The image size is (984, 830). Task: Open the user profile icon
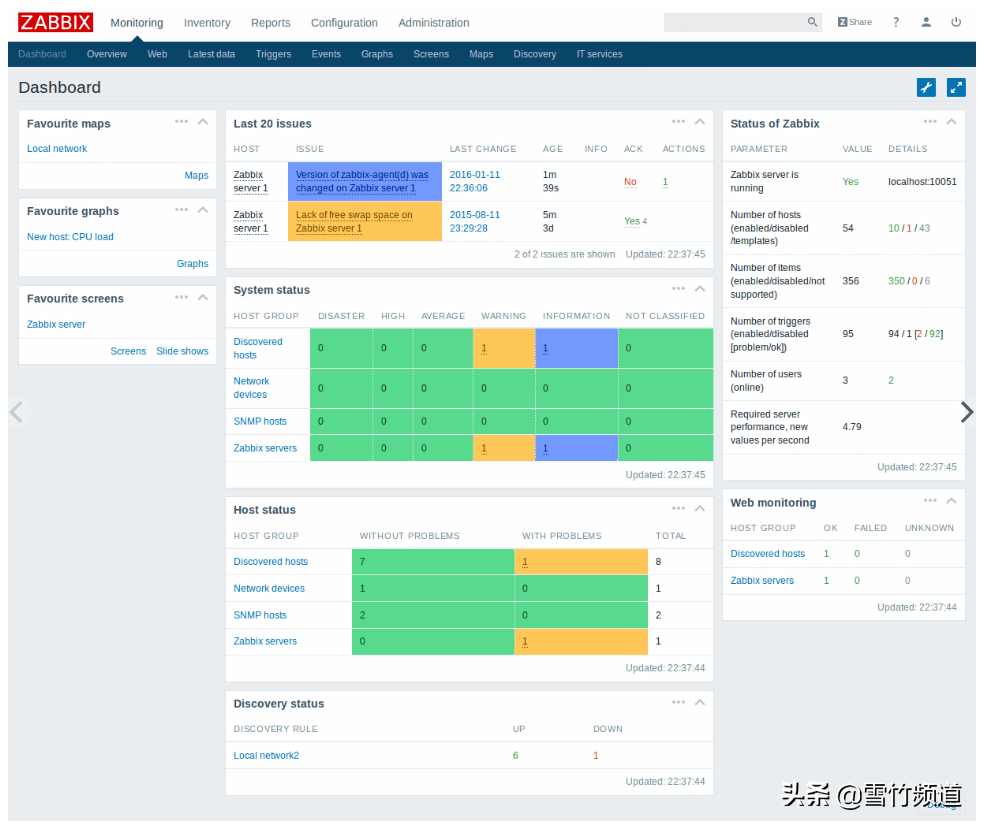(926, 22)
